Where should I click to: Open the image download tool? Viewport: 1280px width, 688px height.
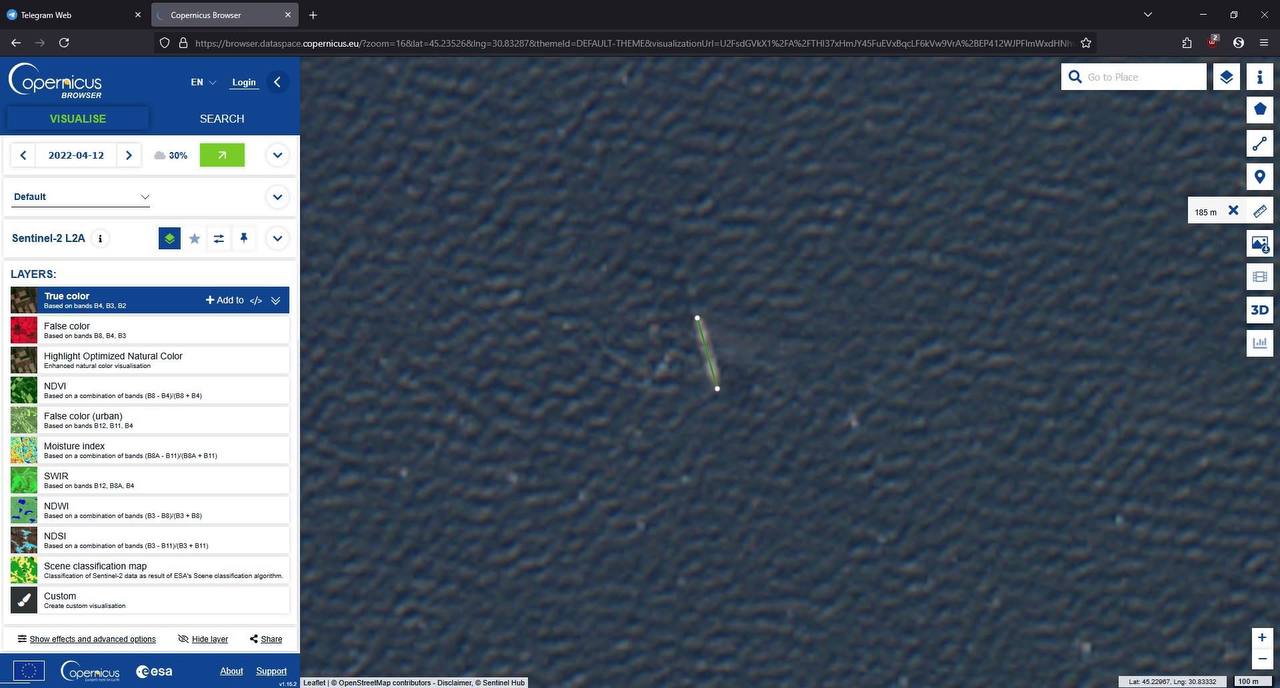[x=1259, y=243]
